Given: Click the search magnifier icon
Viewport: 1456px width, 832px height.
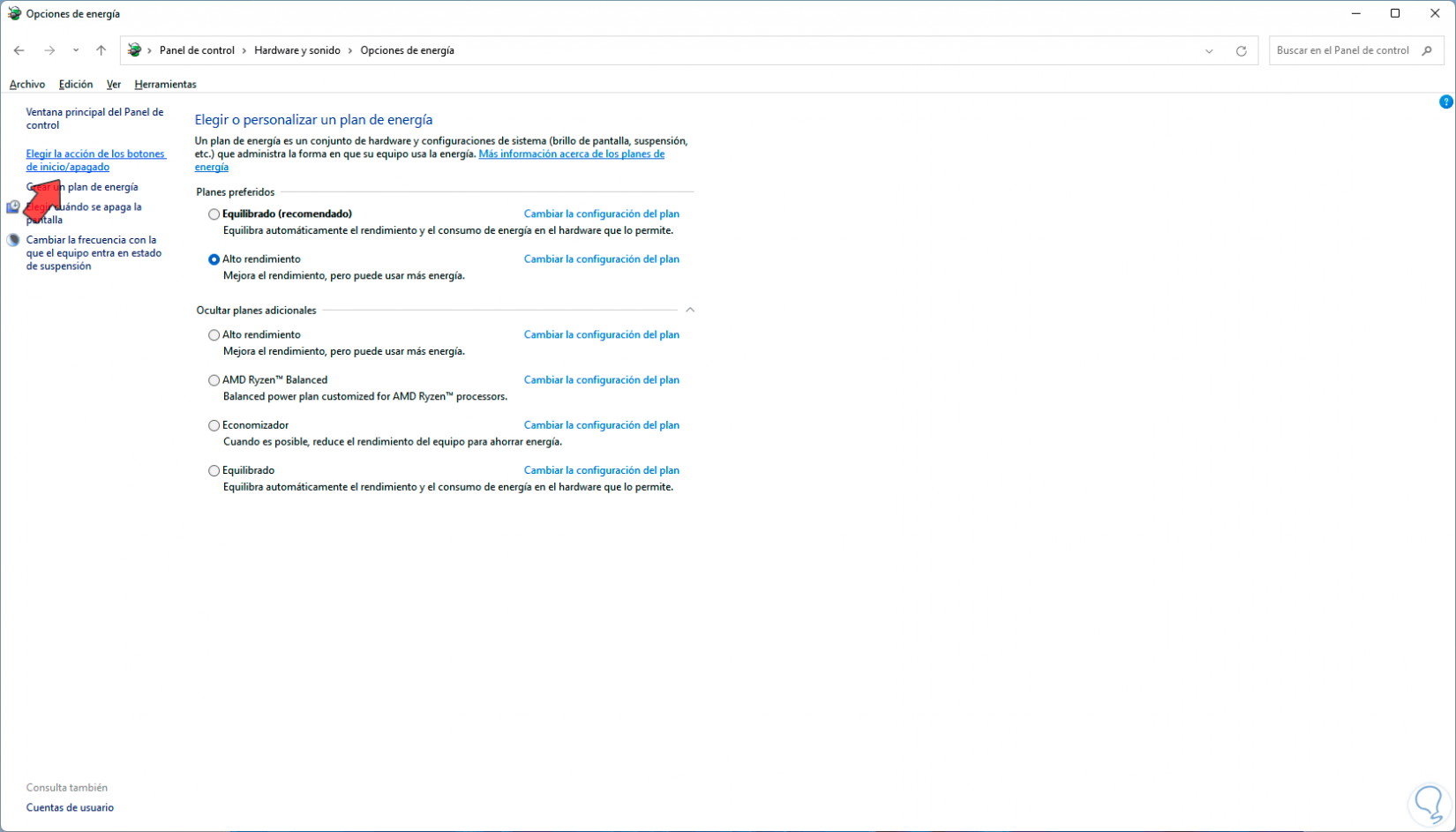Looking at the screenshot, I should click(1427, 50).
